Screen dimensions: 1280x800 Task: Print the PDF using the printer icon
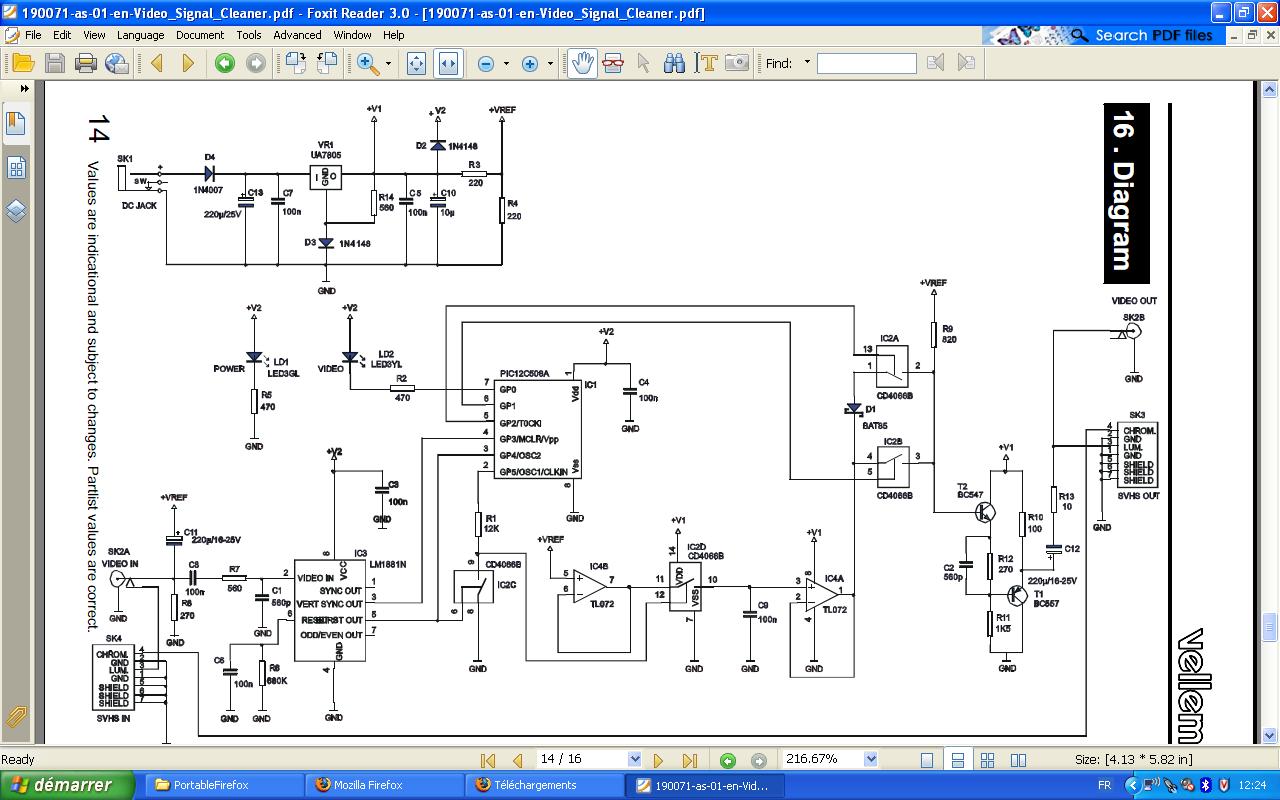(86, 63)
